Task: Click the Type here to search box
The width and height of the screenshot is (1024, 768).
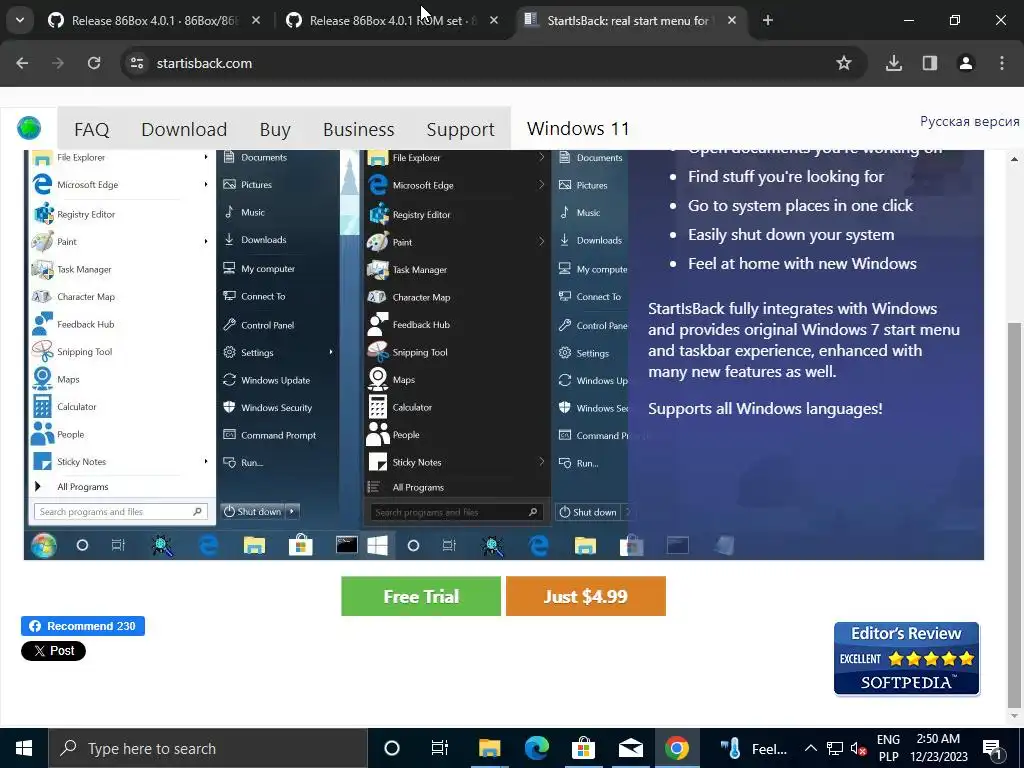Action: (208, 748)
